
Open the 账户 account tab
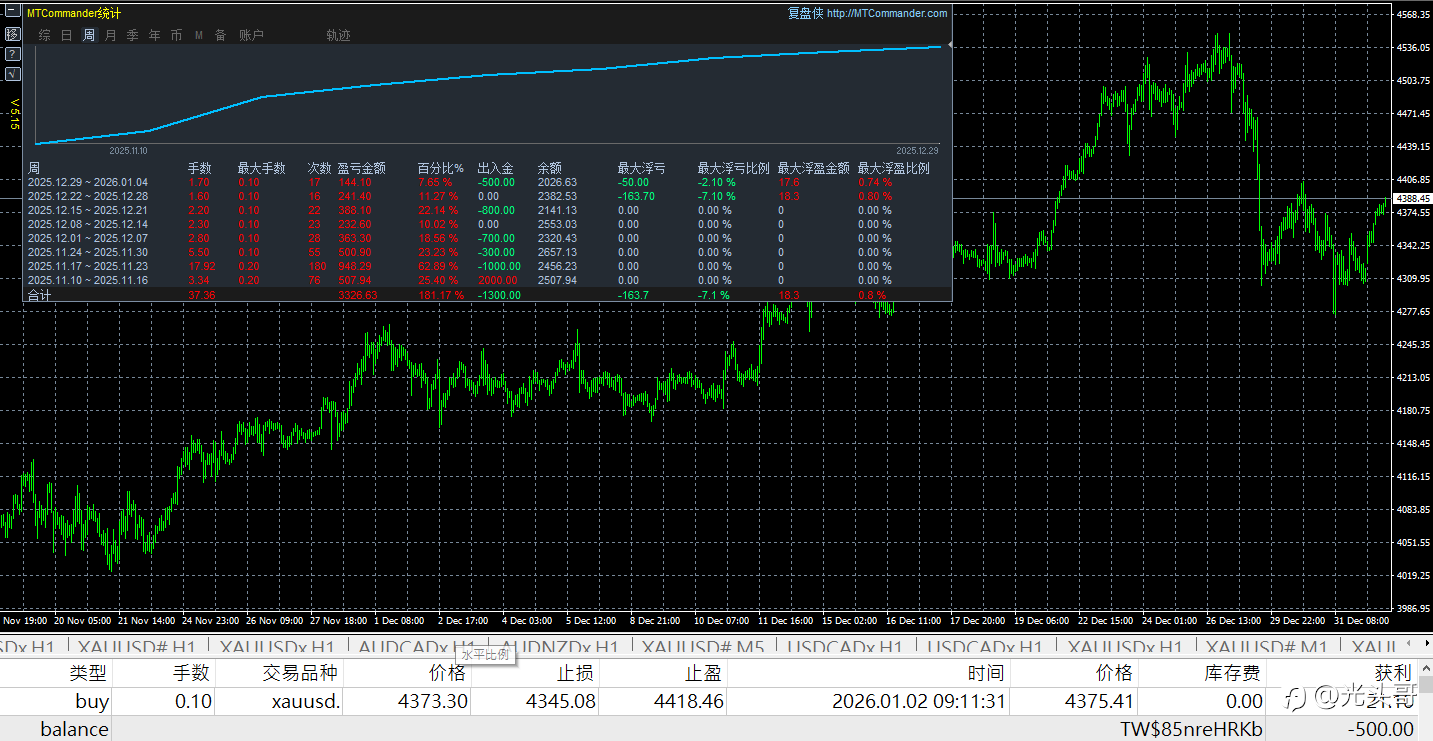pyautogui.click(x=251, y=36)
